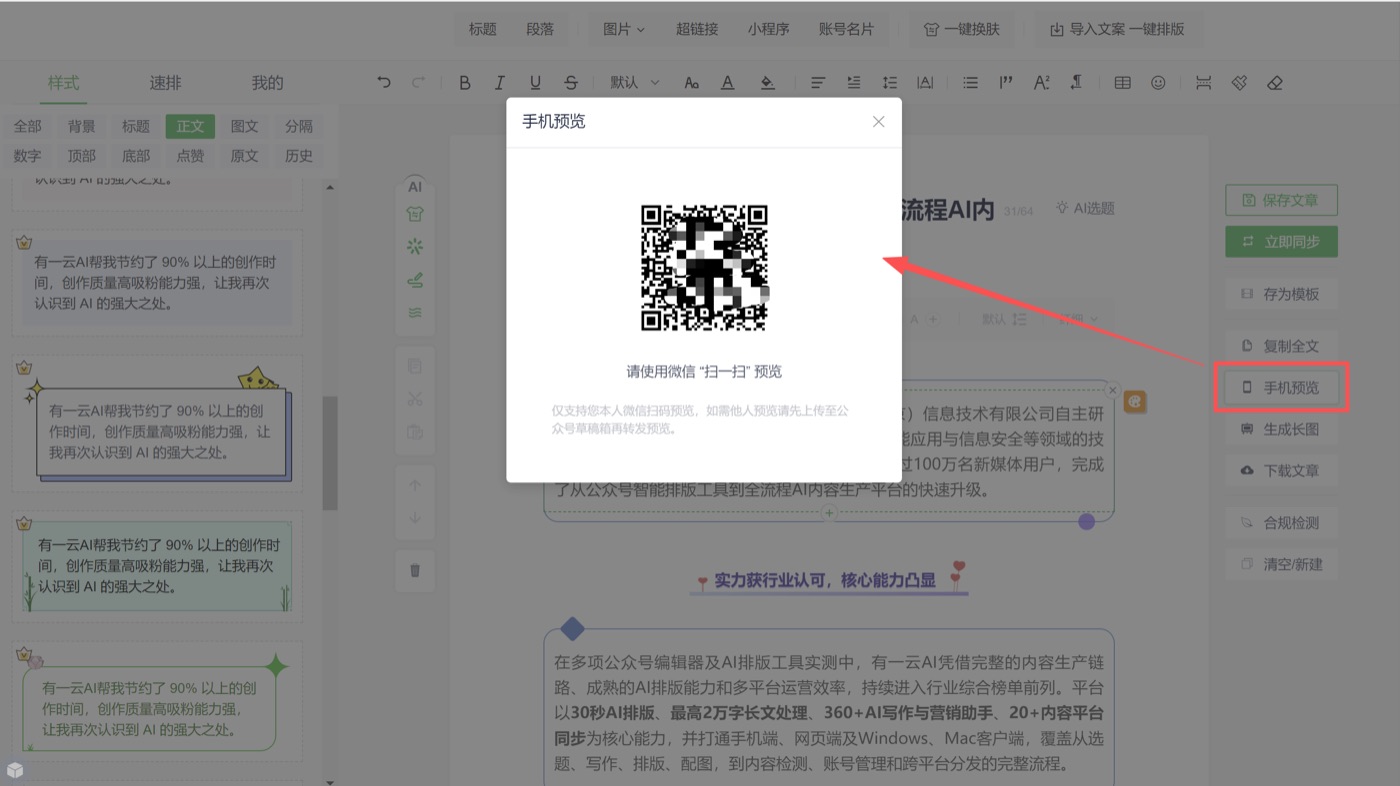
Task: Open the 默认 font size dropdown
Action: [x=635, y=83]
